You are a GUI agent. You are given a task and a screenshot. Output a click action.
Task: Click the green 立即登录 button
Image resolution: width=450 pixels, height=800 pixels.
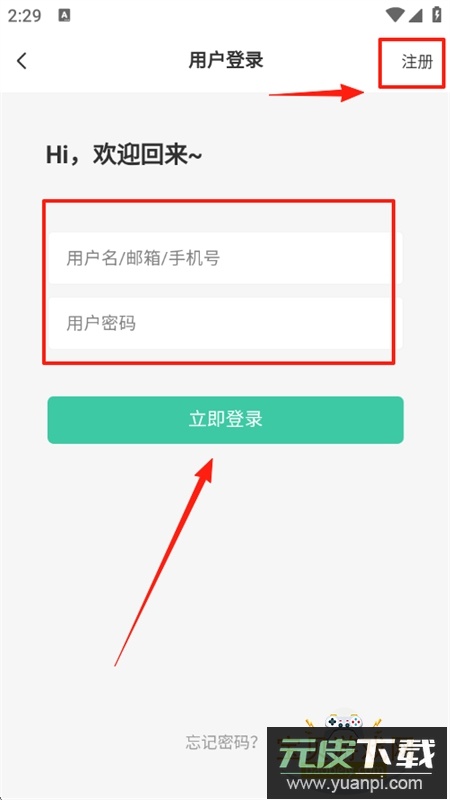click(x=225, y=419)
